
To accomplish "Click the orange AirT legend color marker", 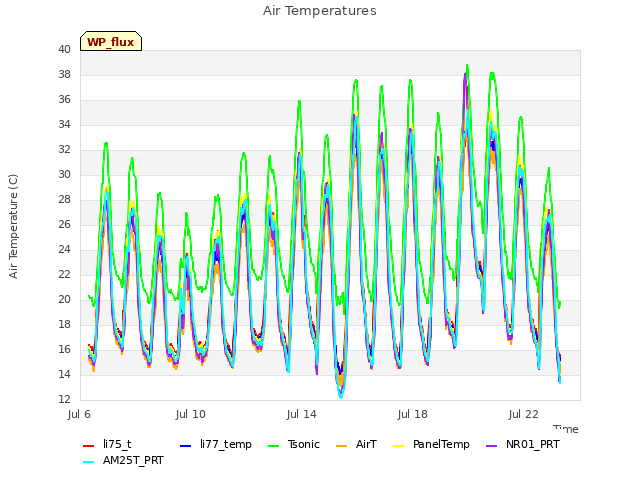I will coord(341,446).
